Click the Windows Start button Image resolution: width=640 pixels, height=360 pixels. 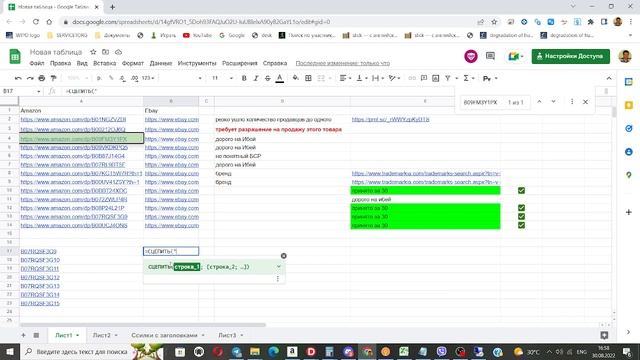(x=10, y=351)
